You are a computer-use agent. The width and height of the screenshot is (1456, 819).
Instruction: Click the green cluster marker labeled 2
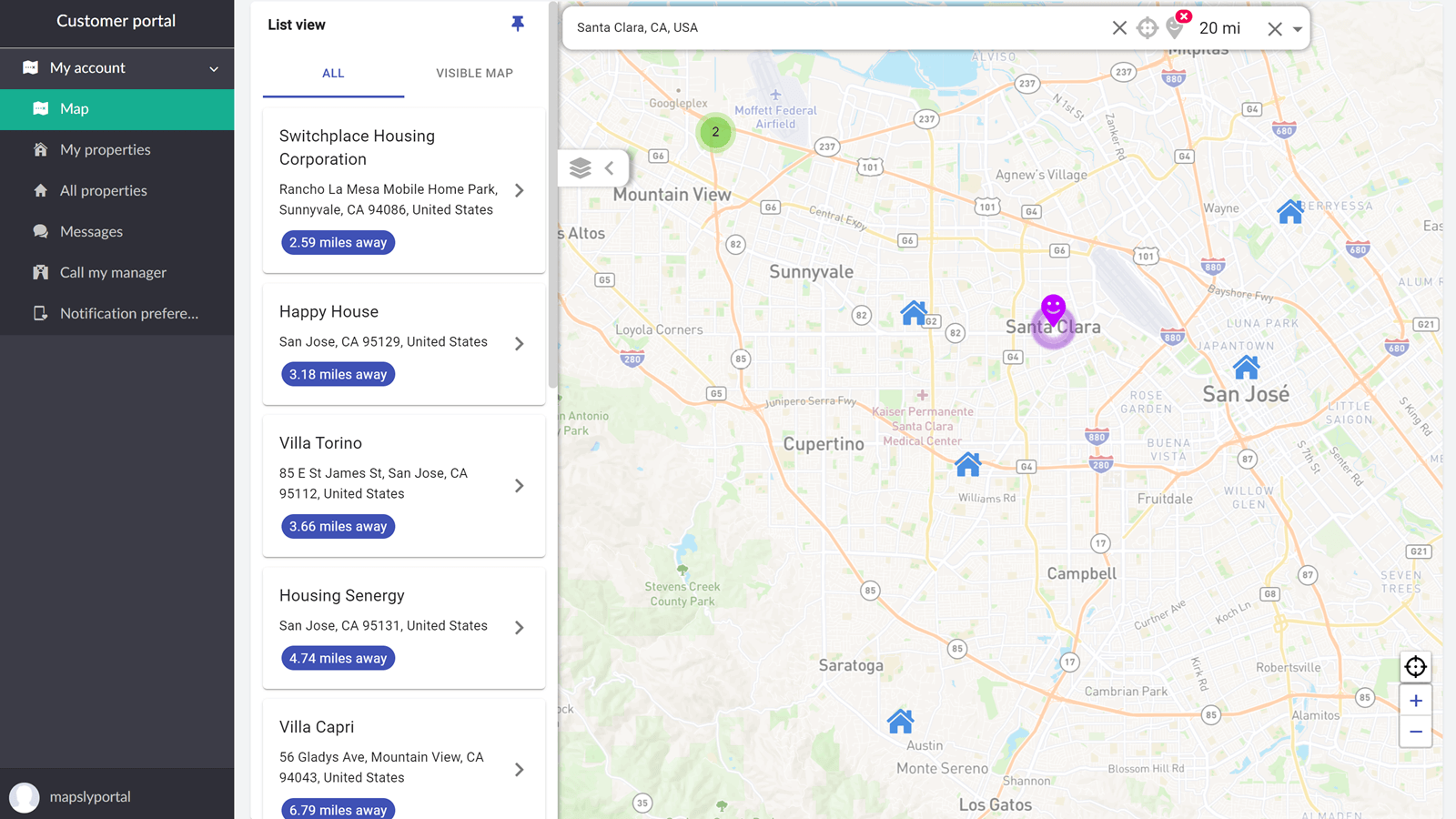click(715, 132)
